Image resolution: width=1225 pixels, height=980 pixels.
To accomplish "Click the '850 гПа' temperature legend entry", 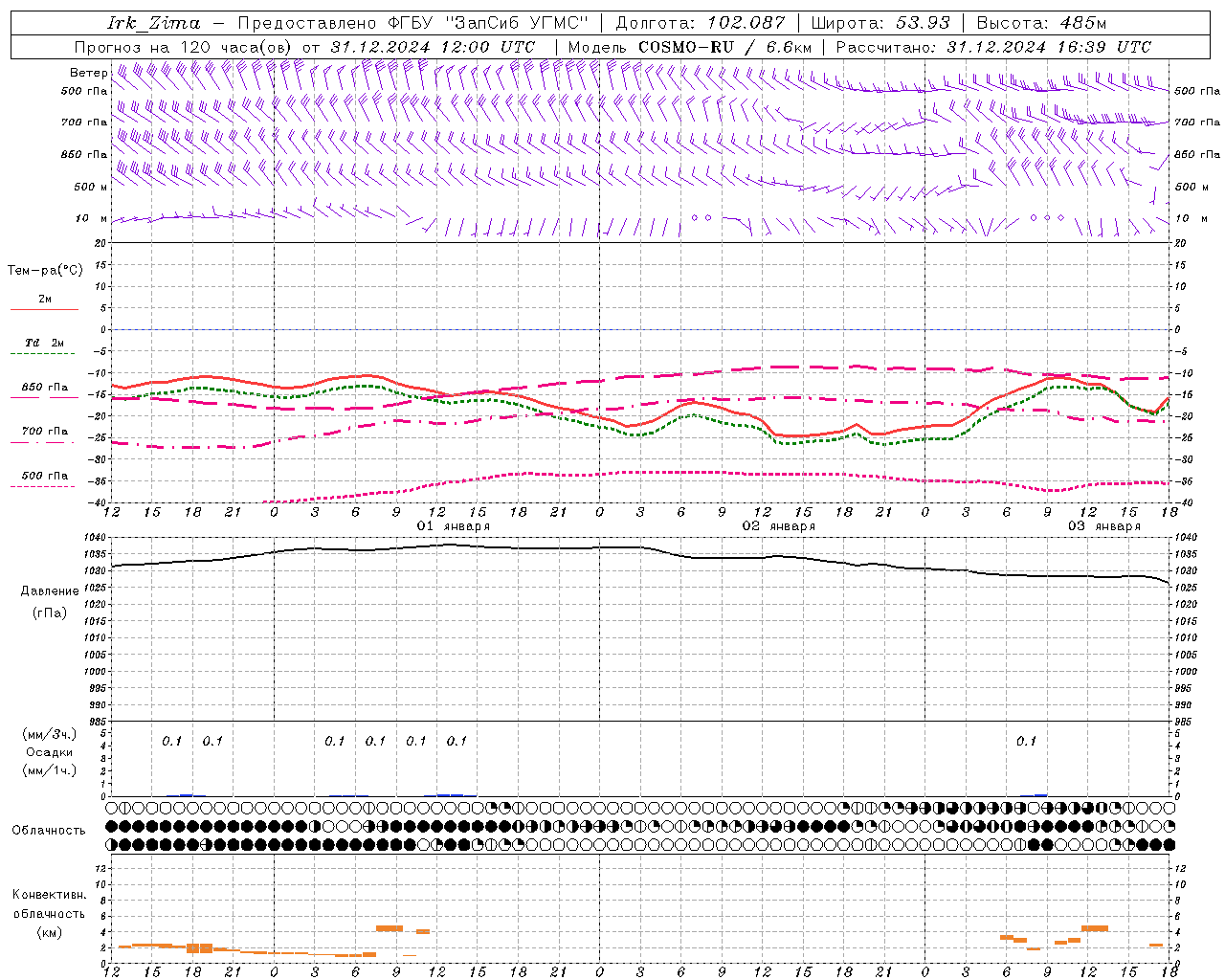I will [45, 388].
